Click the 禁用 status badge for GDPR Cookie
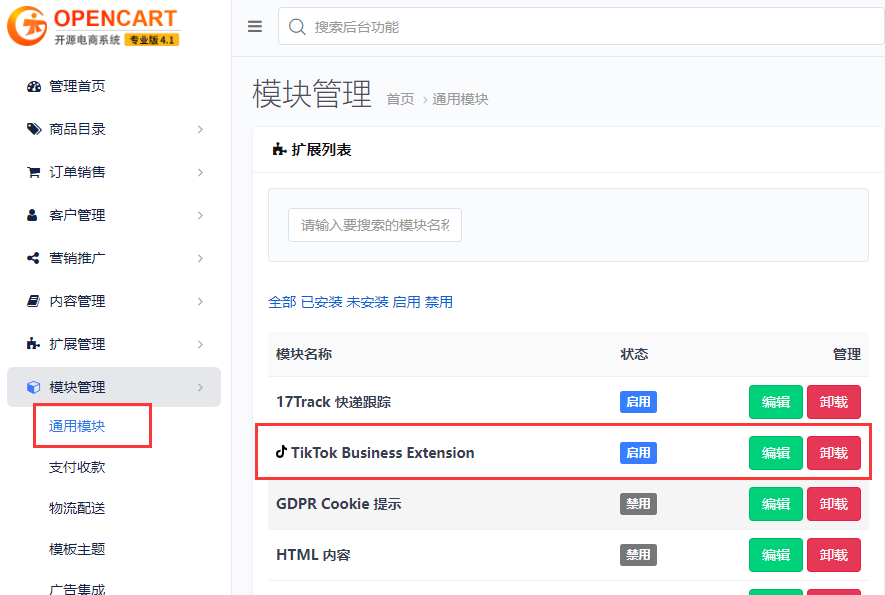The width and height of the screenshot is (885, 595). point(638,504)
